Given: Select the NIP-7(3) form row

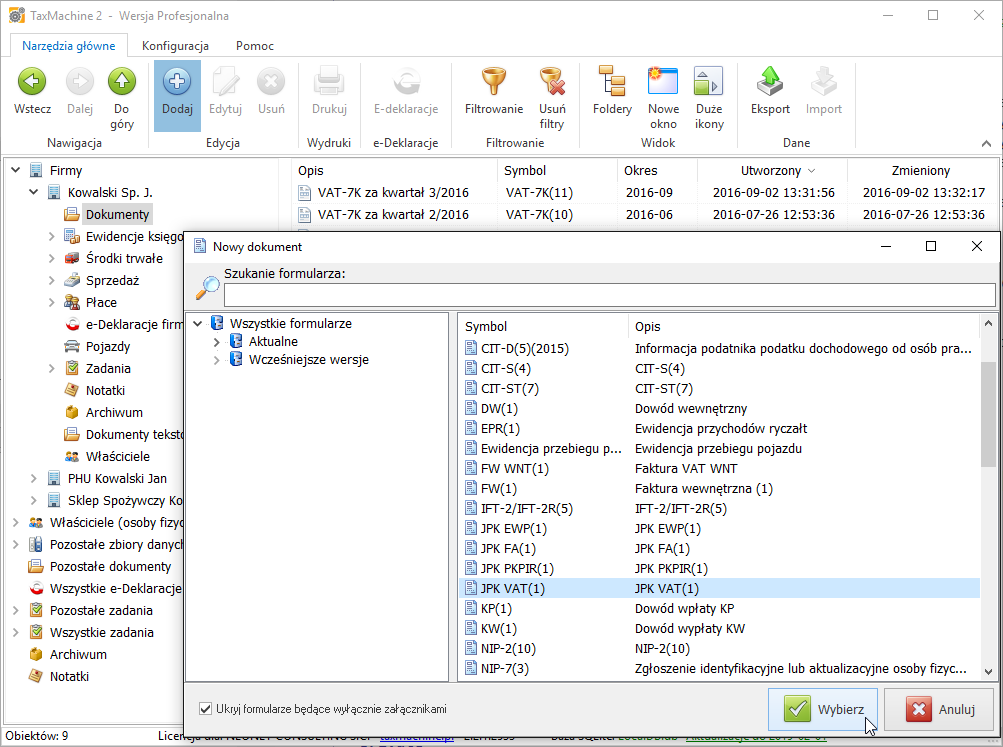Looking at the screenshot, I should pos(719,668).
